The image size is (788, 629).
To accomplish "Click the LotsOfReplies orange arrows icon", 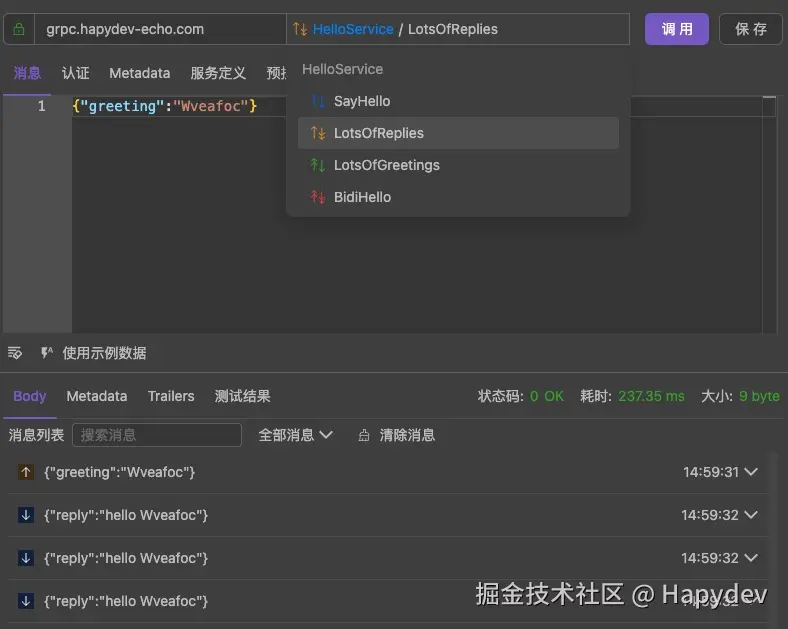I will pyautogui.click(x=318, y=133).
